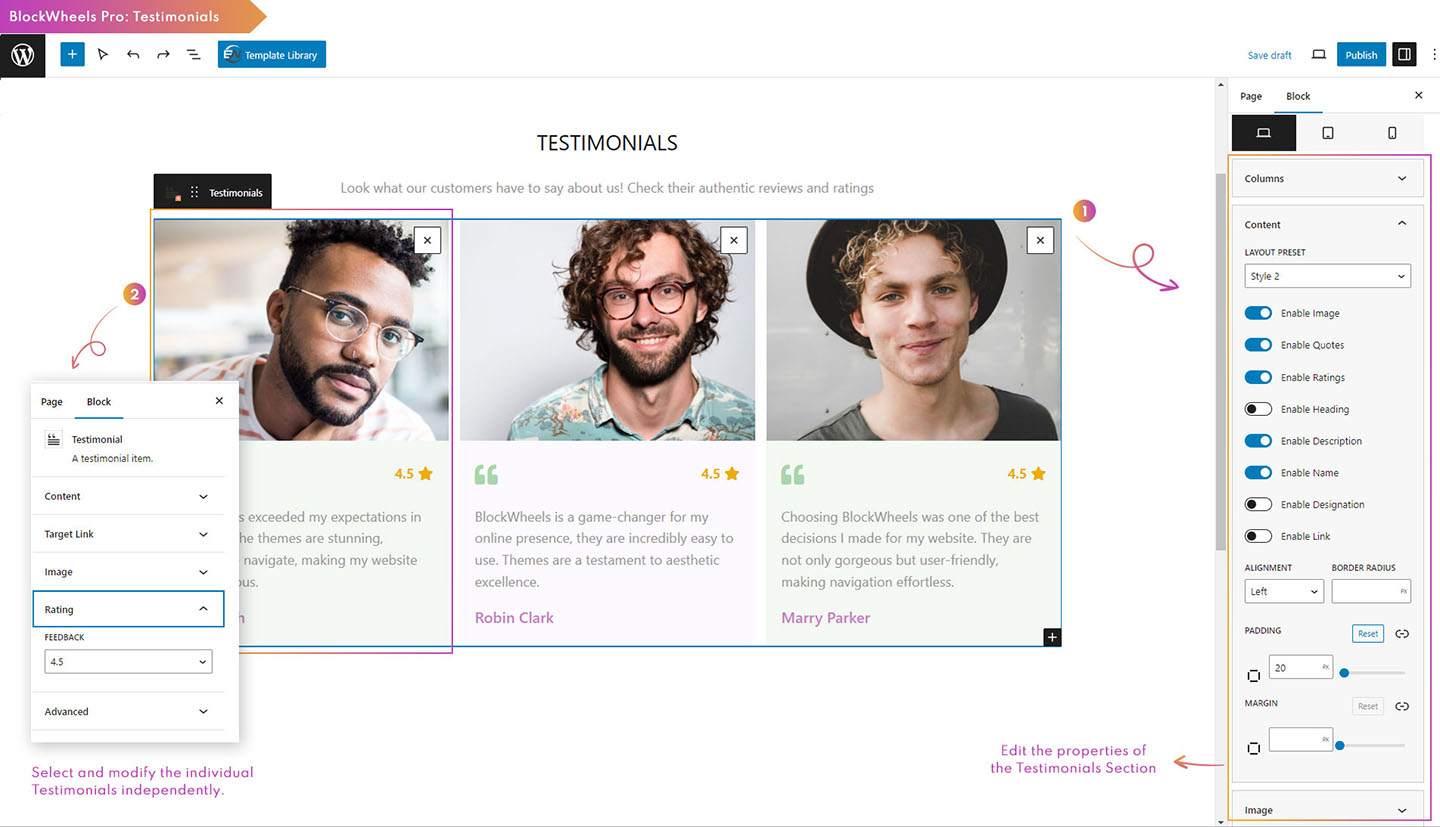Turn on the Enable Designation toggle

pyautogui.click(x=1258, y=505)
